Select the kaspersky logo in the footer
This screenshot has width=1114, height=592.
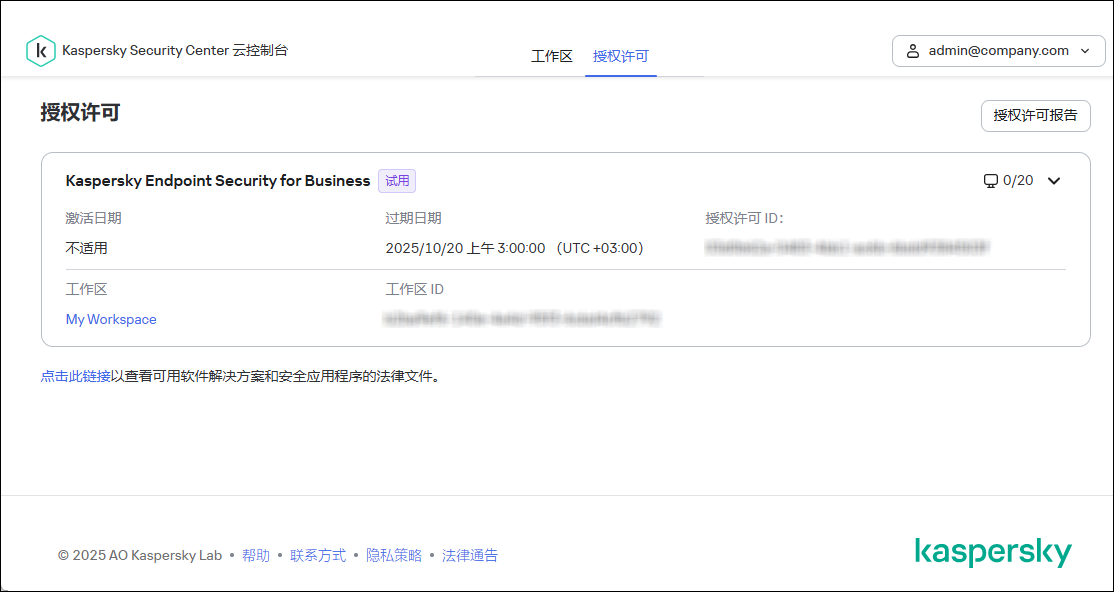coord(993,550)
